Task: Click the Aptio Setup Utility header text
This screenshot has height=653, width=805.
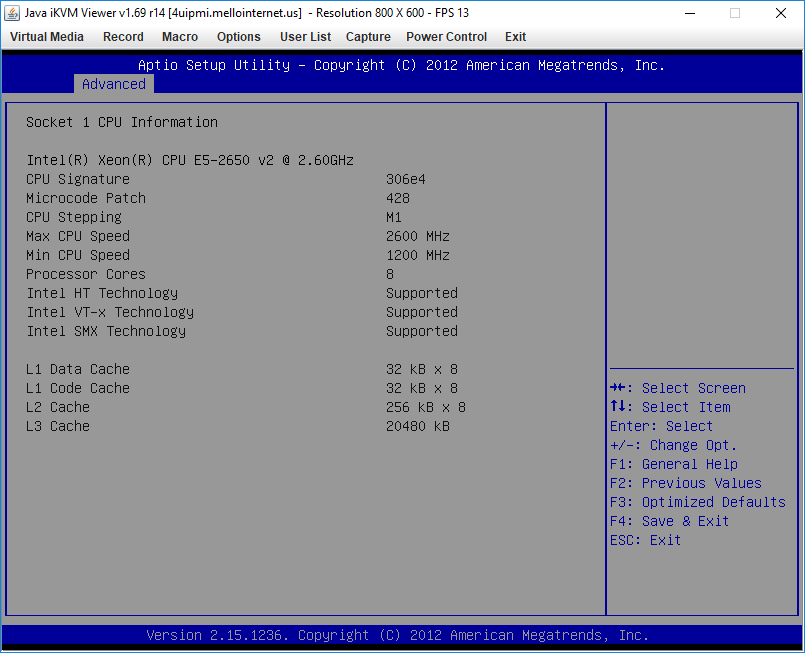Action: point(401,65)
